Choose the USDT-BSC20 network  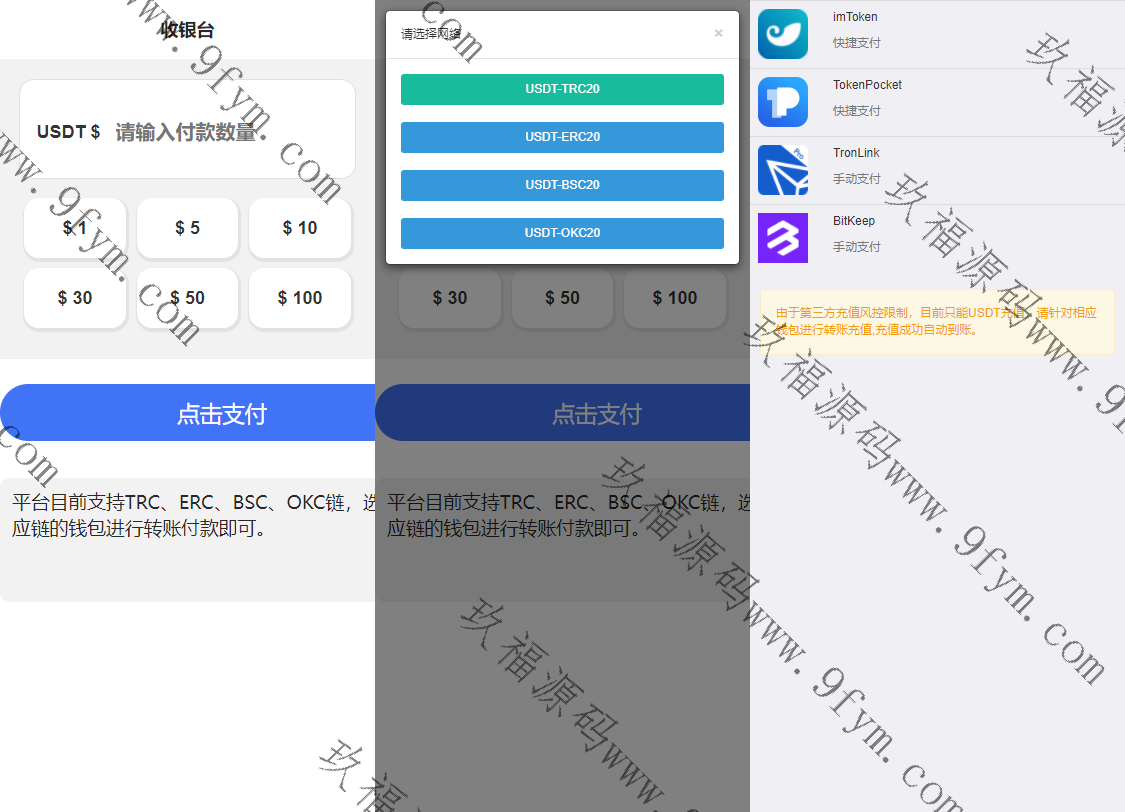point(562,185)
